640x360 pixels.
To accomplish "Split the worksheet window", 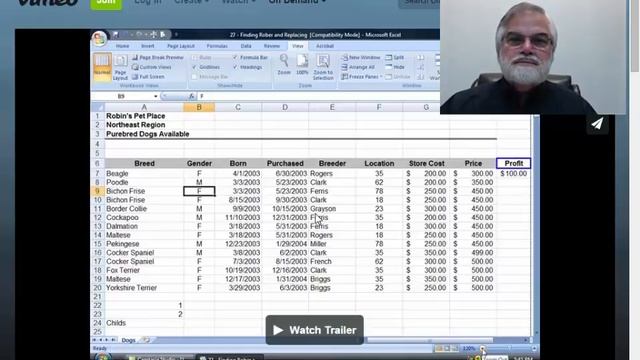I will tap(395, 58).
